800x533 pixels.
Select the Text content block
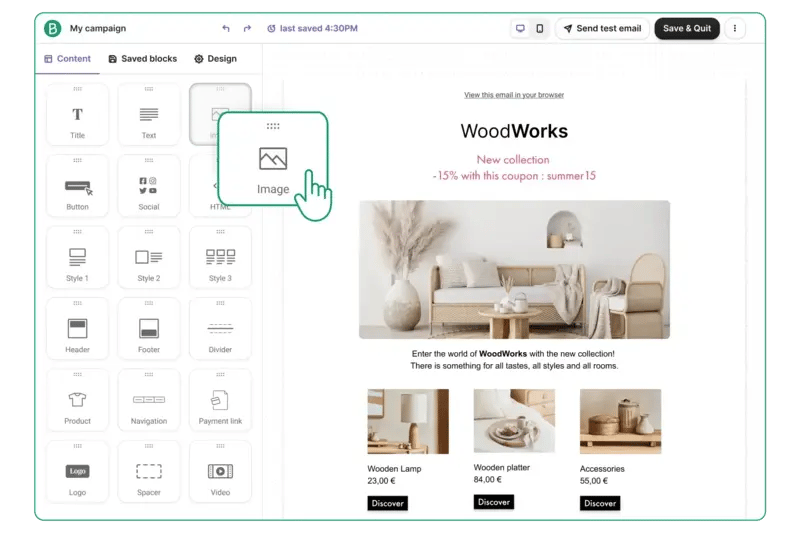tap(149, 115)
